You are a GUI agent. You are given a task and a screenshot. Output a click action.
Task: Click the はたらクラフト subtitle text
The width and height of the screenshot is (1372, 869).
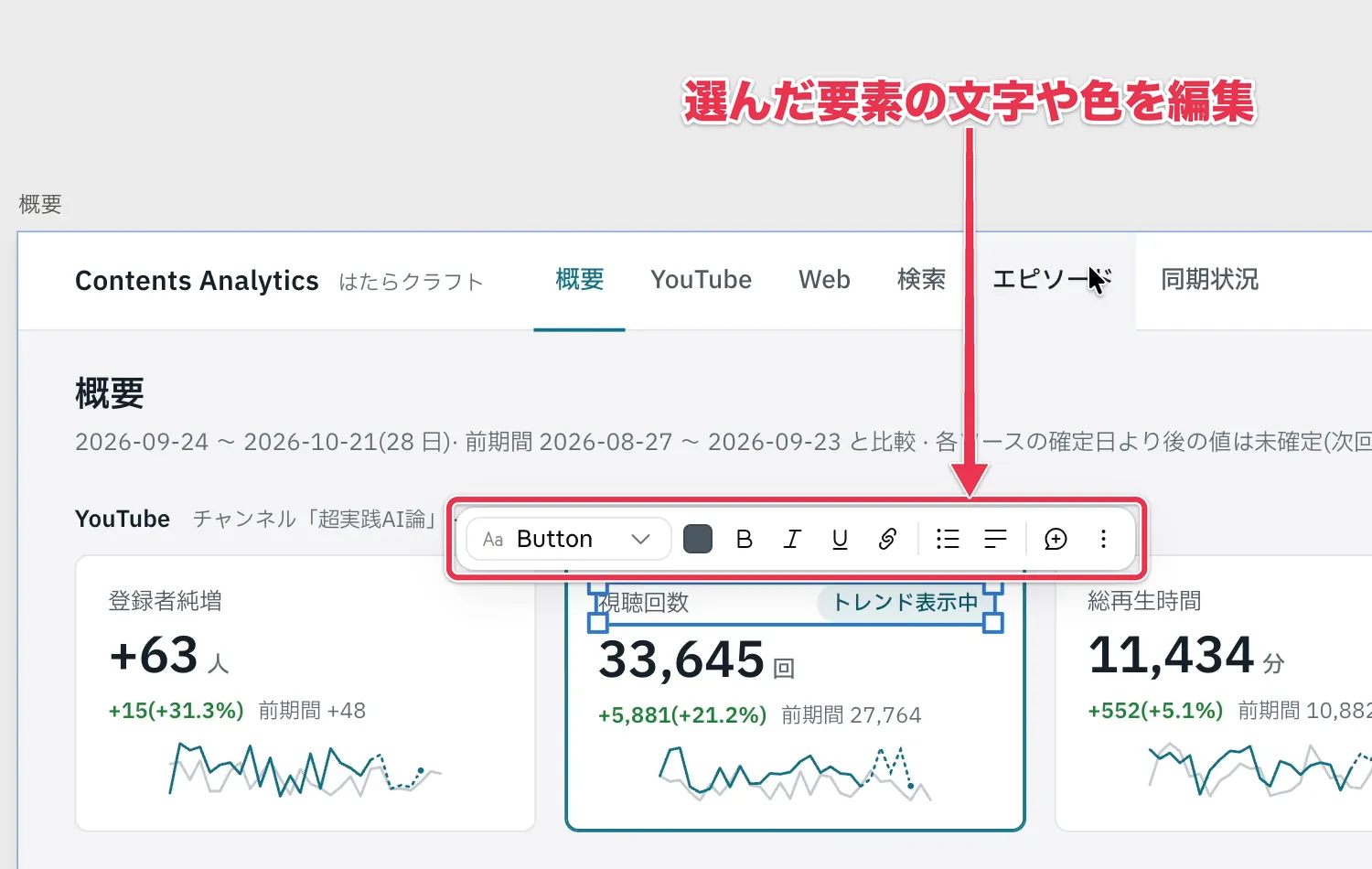point(411,282)
